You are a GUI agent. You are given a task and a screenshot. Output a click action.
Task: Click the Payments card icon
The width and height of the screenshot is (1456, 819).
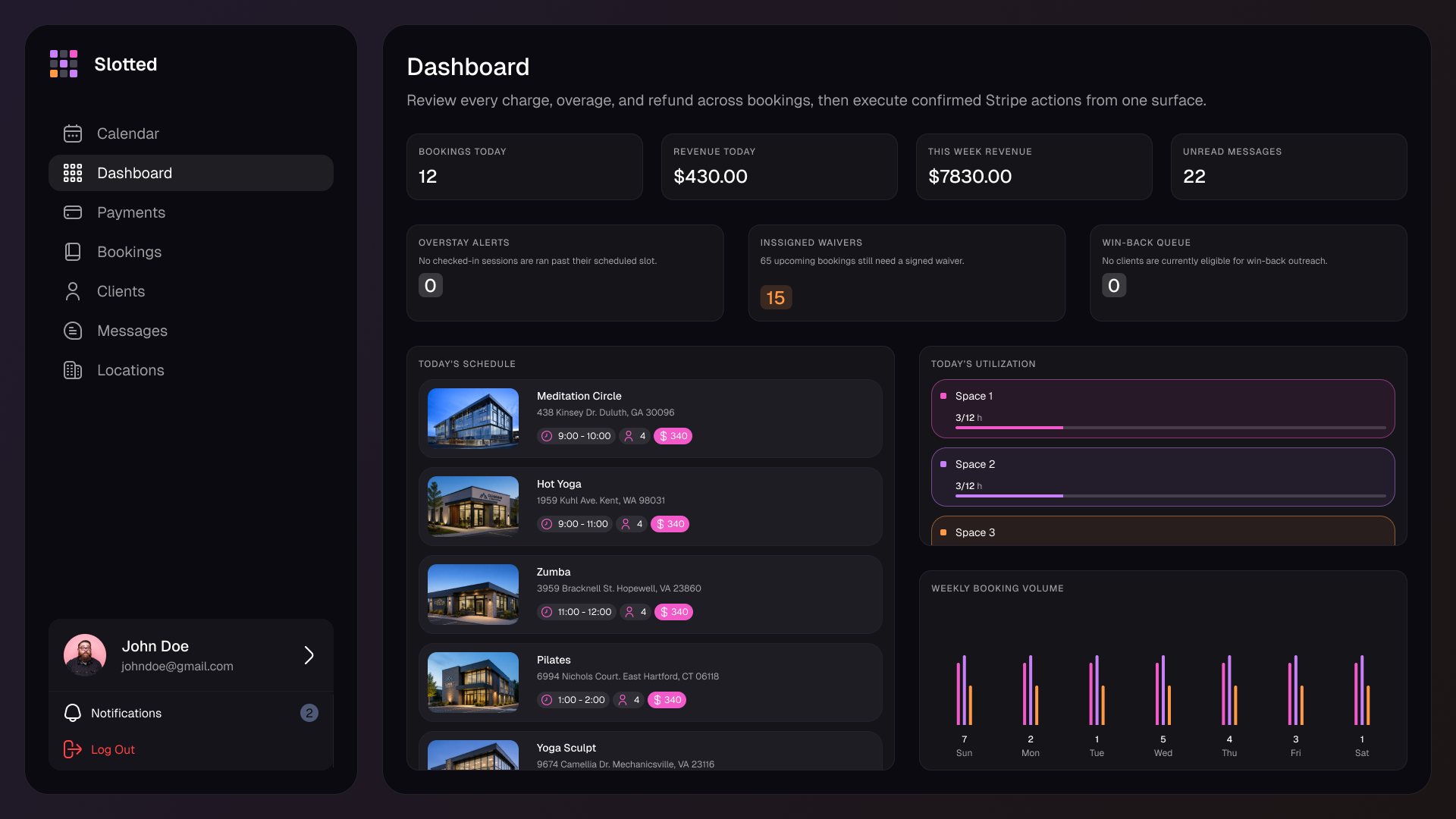(73, 212)
